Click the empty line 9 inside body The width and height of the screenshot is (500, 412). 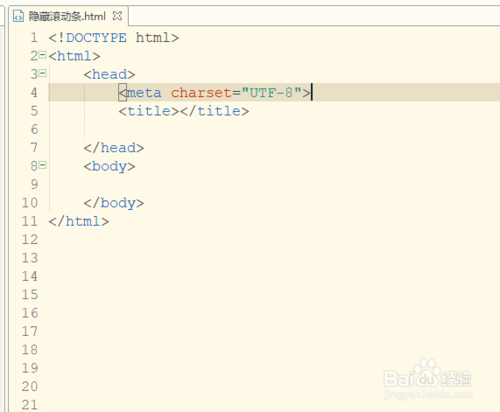[273, 184]
